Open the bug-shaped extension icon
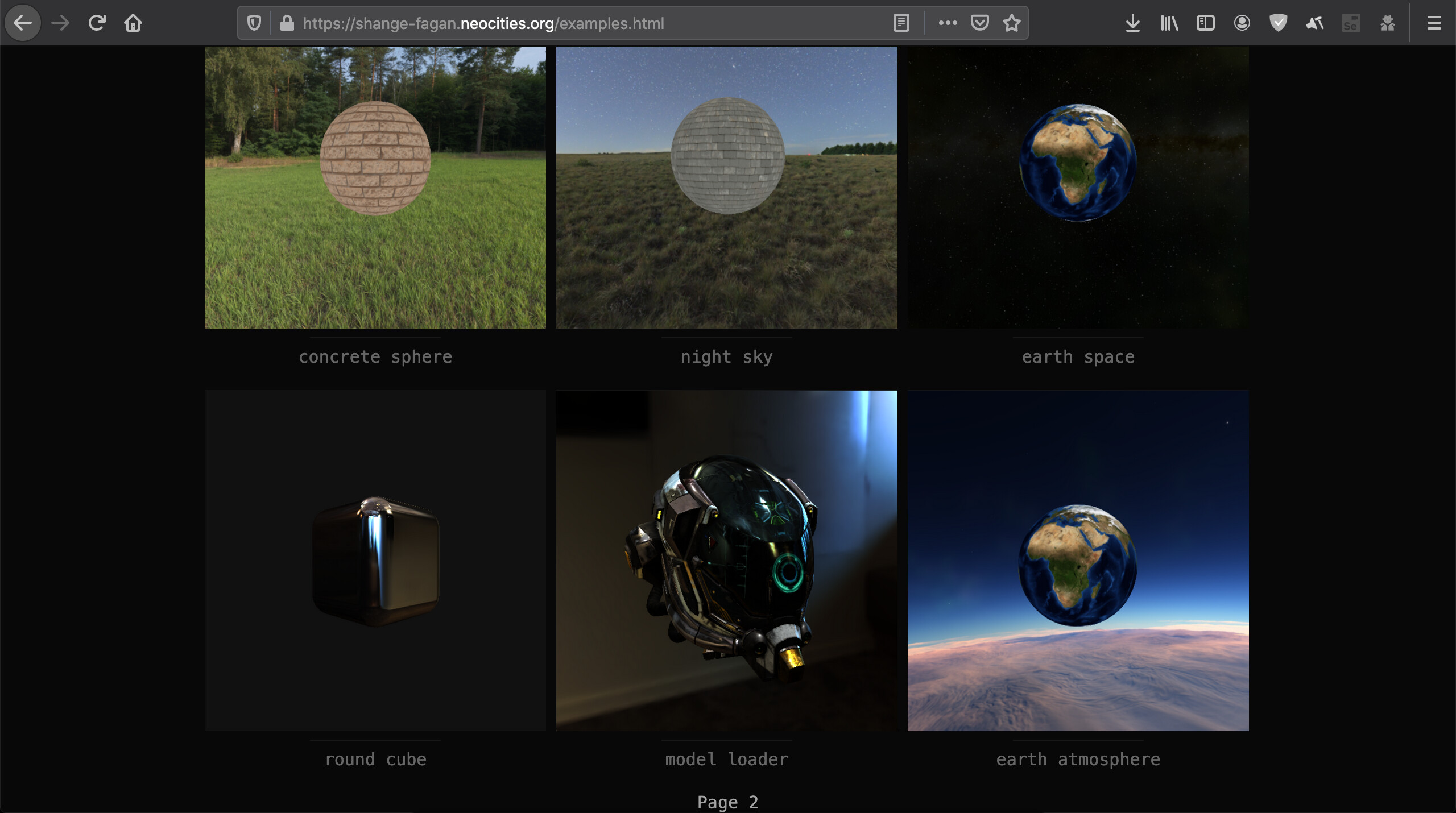 [x=1388, y=23]
